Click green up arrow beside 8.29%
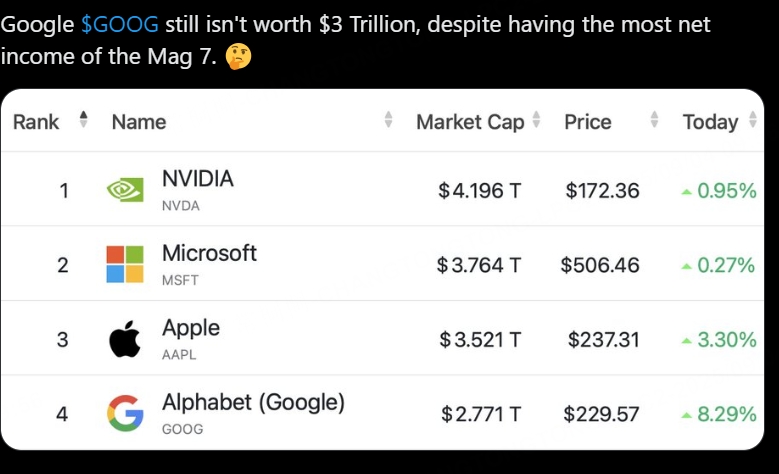This screenshot has height=474, width=779. pos(686,415)
